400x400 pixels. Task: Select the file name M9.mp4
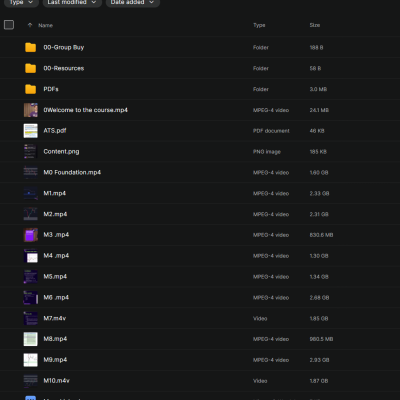point(55,360)
